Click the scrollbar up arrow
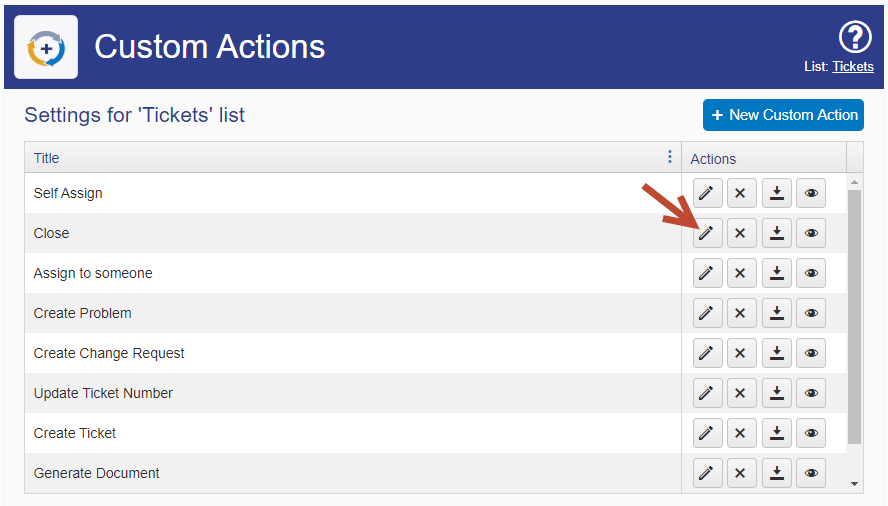Screen dimensions: 888x506 point(854,182)
